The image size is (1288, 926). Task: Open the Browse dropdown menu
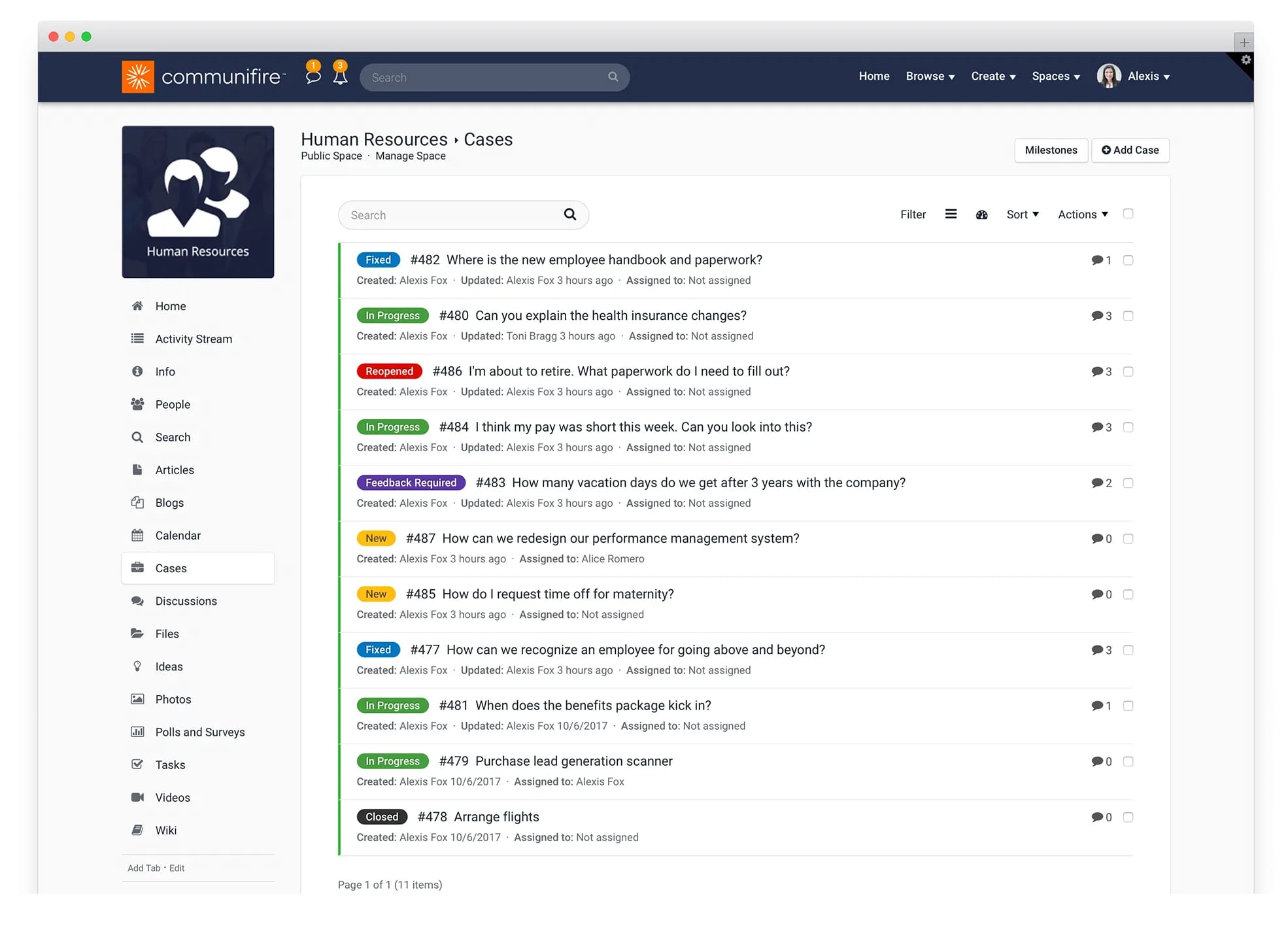930,76
